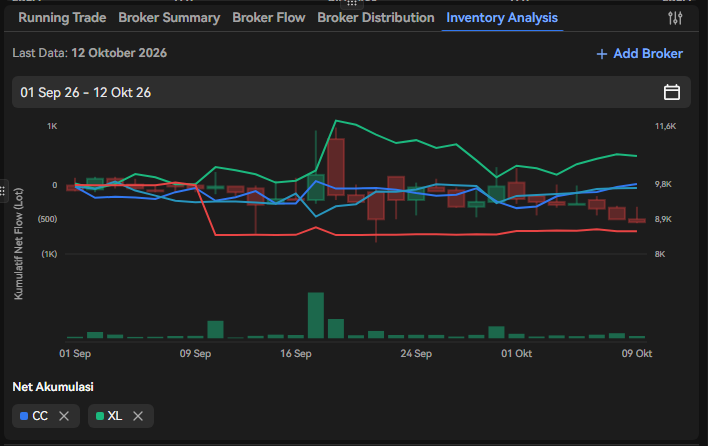Image resolution: width=708 pixels, height=446 pixels.
Task: Select the Inventory Analysis tab
Action: pos(502,18)
